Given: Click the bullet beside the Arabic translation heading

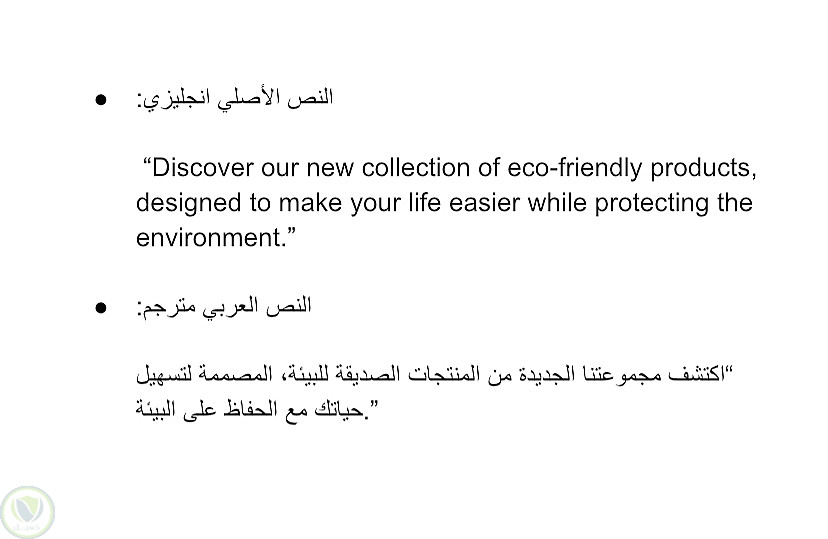Looking at the screenshot, I should click(x=101, y=309).
